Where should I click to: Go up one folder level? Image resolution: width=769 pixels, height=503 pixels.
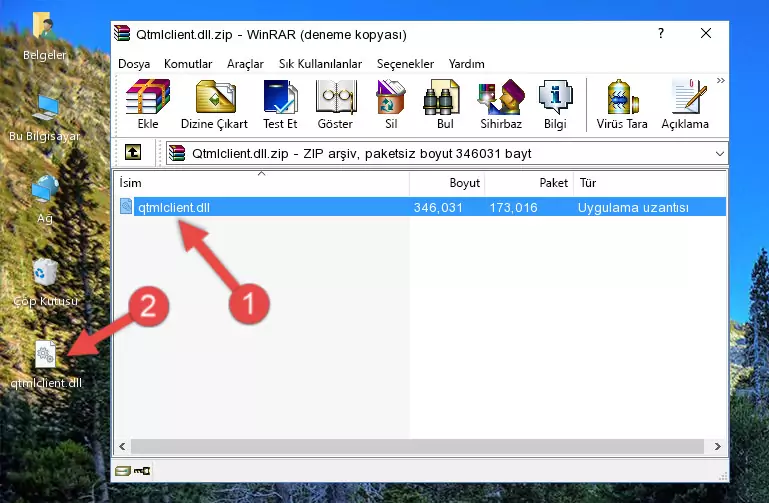[133, 152]
